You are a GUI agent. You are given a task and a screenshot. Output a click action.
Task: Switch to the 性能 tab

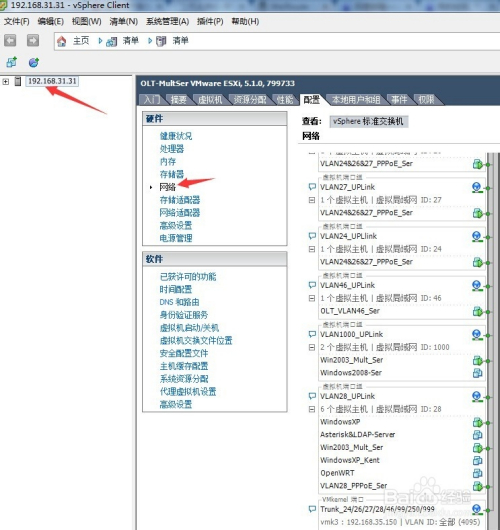point(285,100)
